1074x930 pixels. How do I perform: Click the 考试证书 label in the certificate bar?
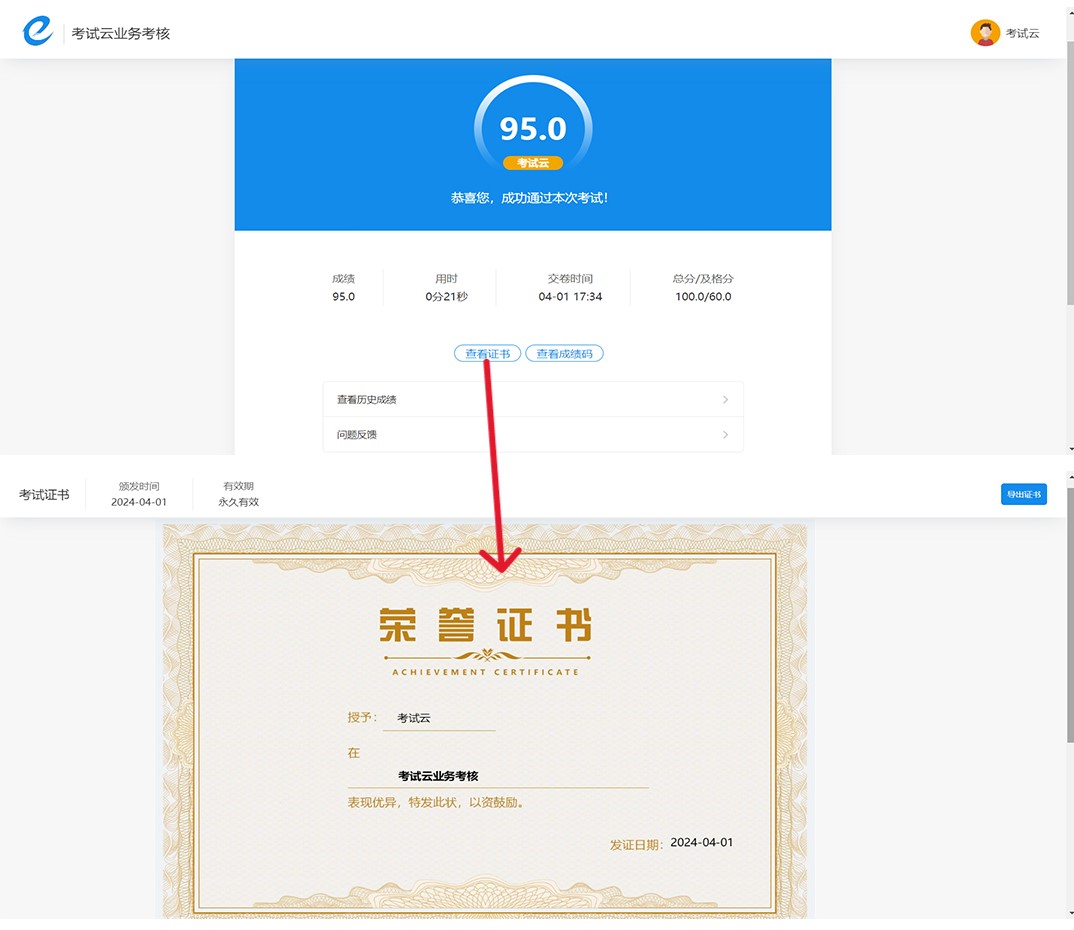(44, 495)
